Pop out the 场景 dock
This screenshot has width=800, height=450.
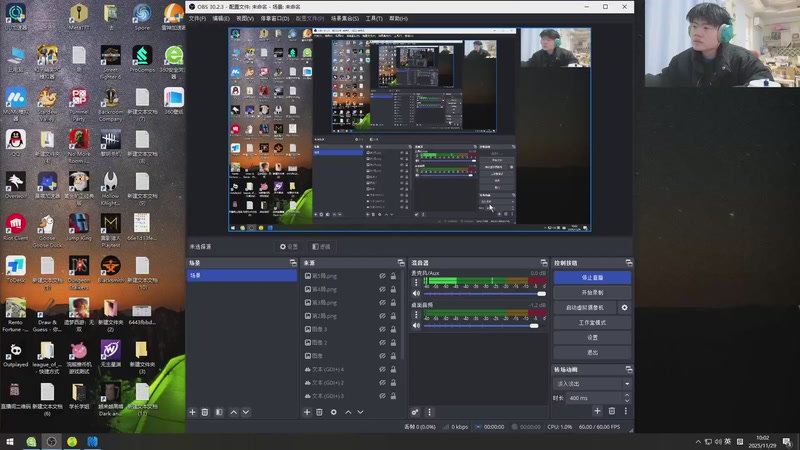pos(293,263)
